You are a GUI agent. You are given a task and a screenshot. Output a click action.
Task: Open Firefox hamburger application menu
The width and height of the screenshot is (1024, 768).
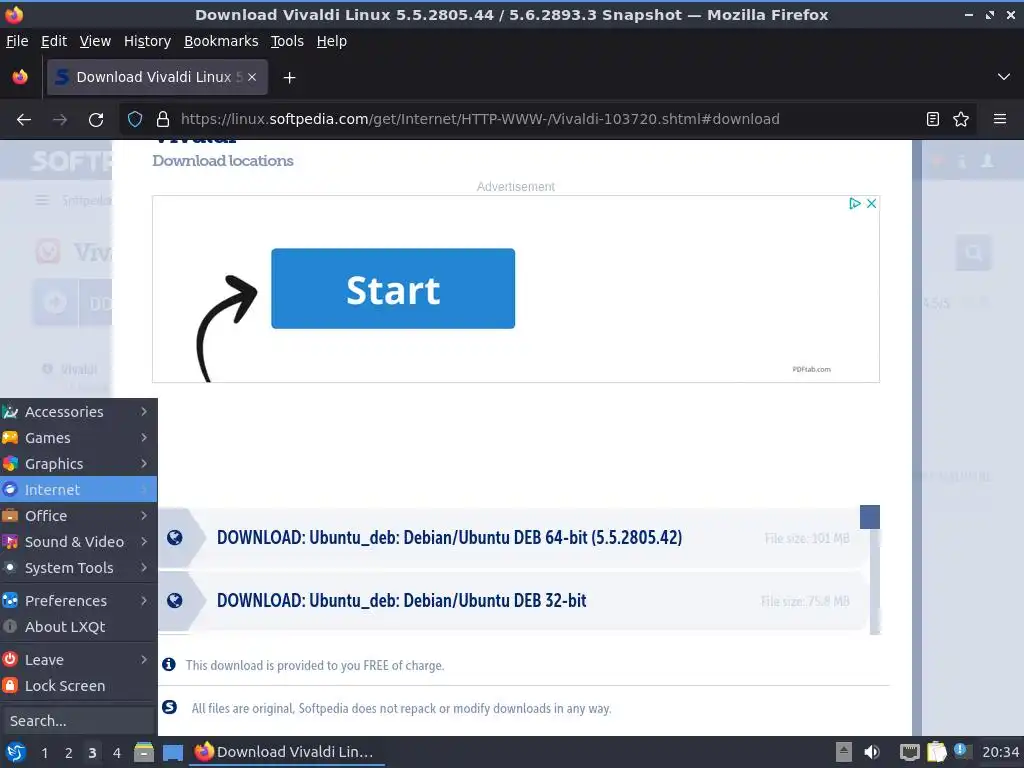[1000, 119]
